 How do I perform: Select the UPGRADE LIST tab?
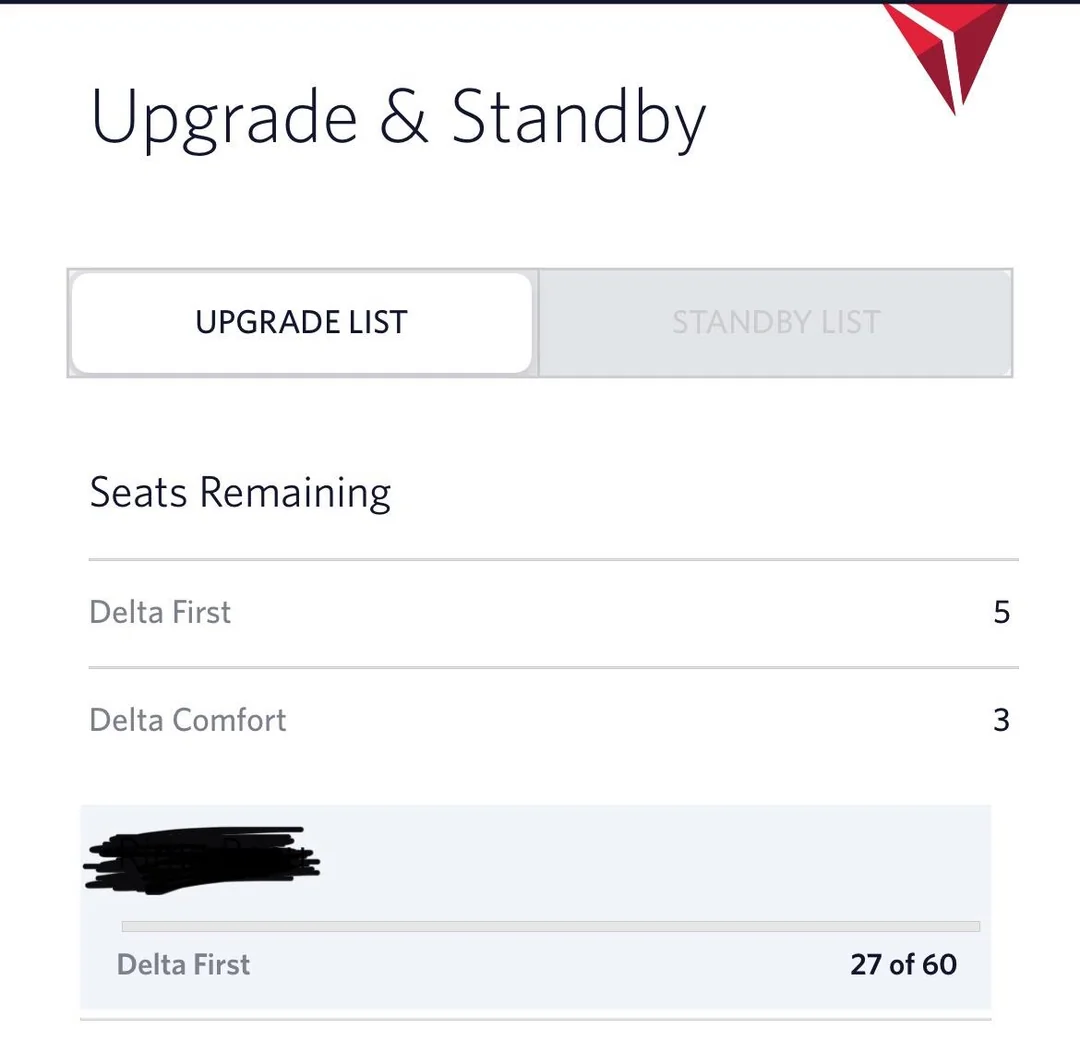point(301,323)
